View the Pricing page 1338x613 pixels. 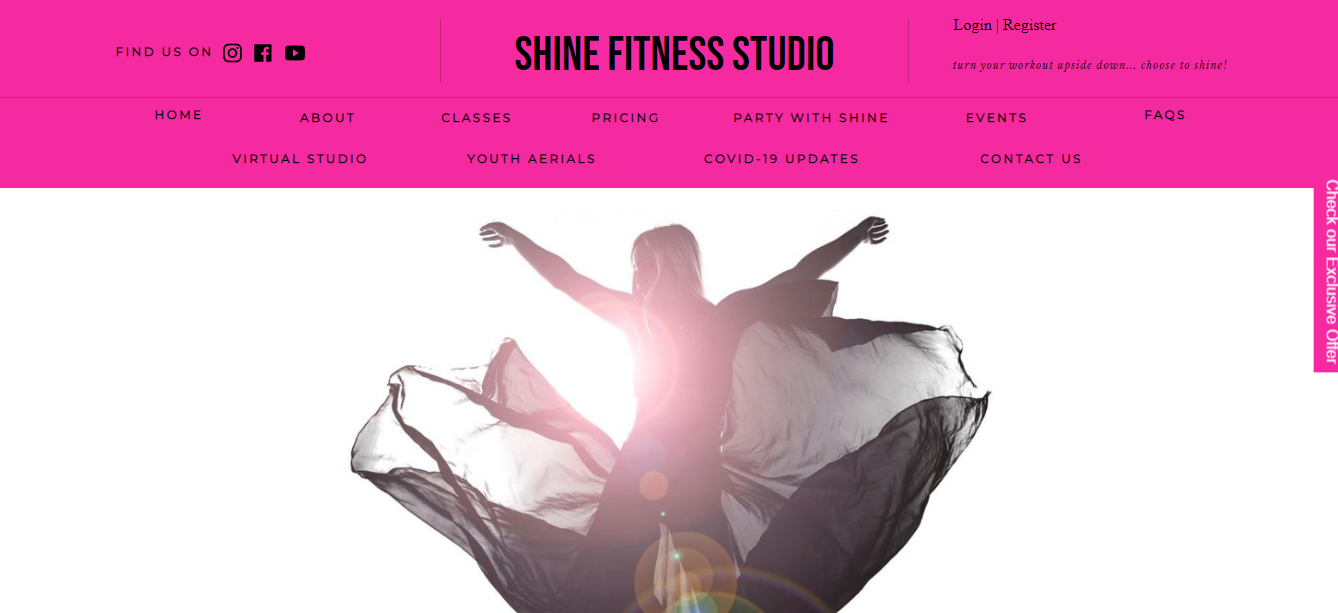[x=626, y=118]
